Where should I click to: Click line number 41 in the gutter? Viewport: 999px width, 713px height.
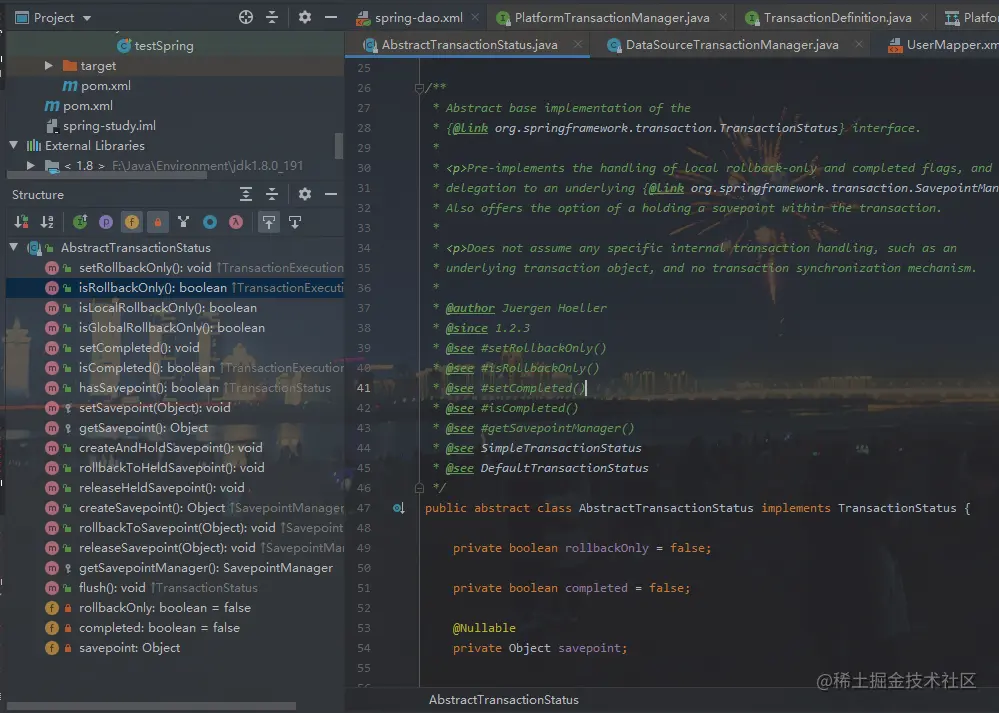(364, 388)
